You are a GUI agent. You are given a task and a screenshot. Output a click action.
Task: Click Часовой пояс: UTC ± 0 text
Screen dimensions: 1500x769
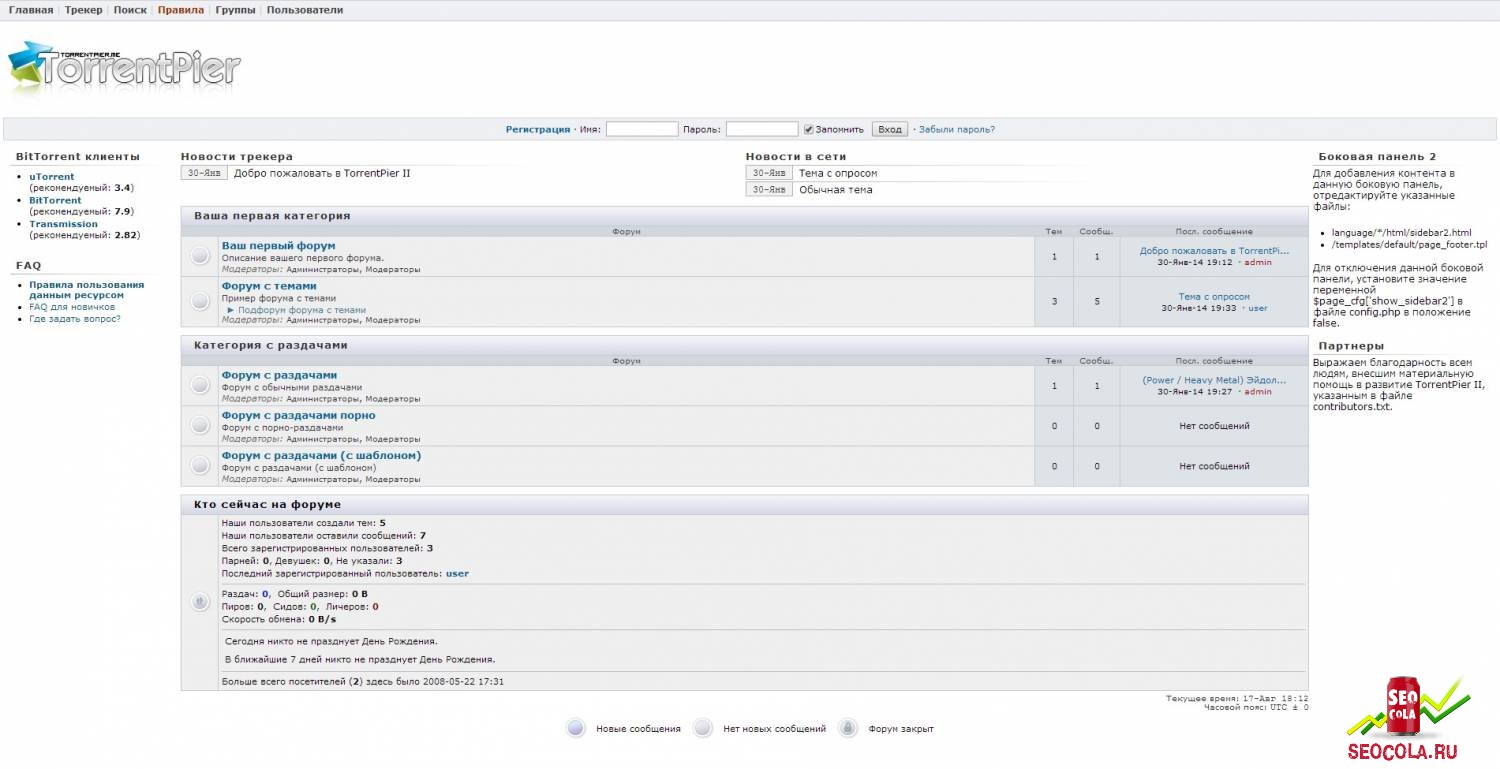pyautogui.click(x=1256, y=707)
